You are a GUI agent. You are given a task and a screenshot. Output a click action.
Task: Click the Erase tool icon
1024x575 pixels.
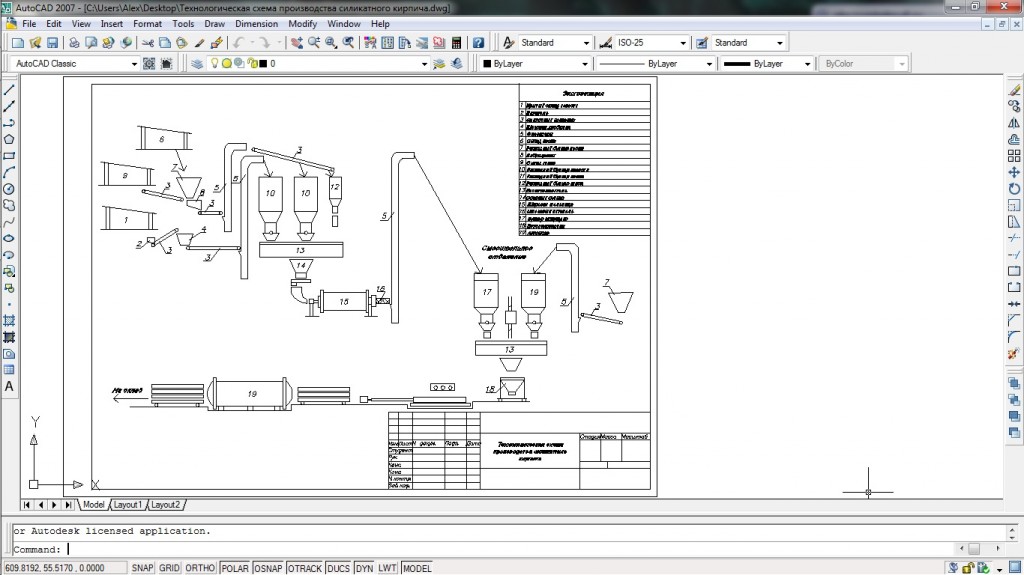click(1014, 90)
